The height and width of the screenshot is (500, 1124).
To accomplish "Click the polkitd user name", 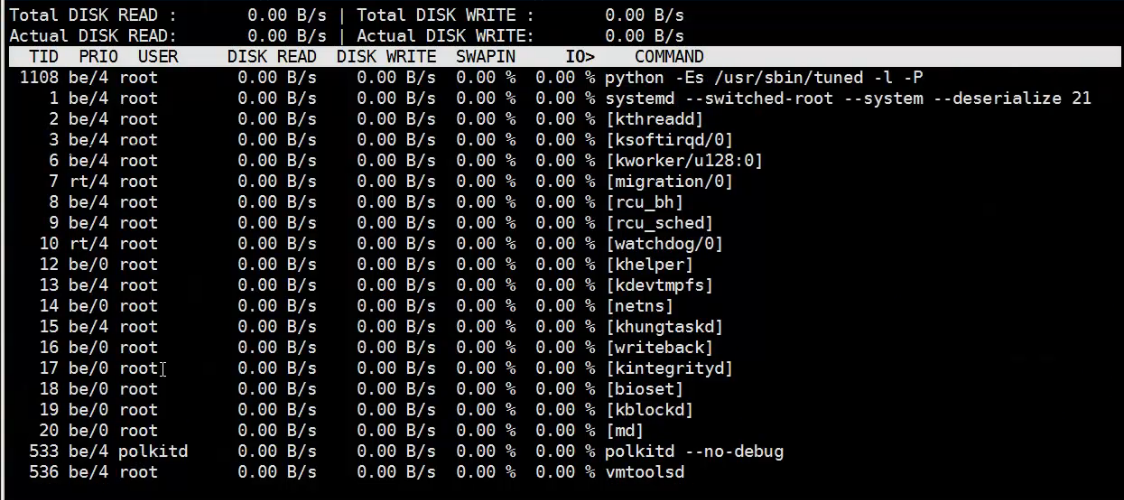I will 153,452.
